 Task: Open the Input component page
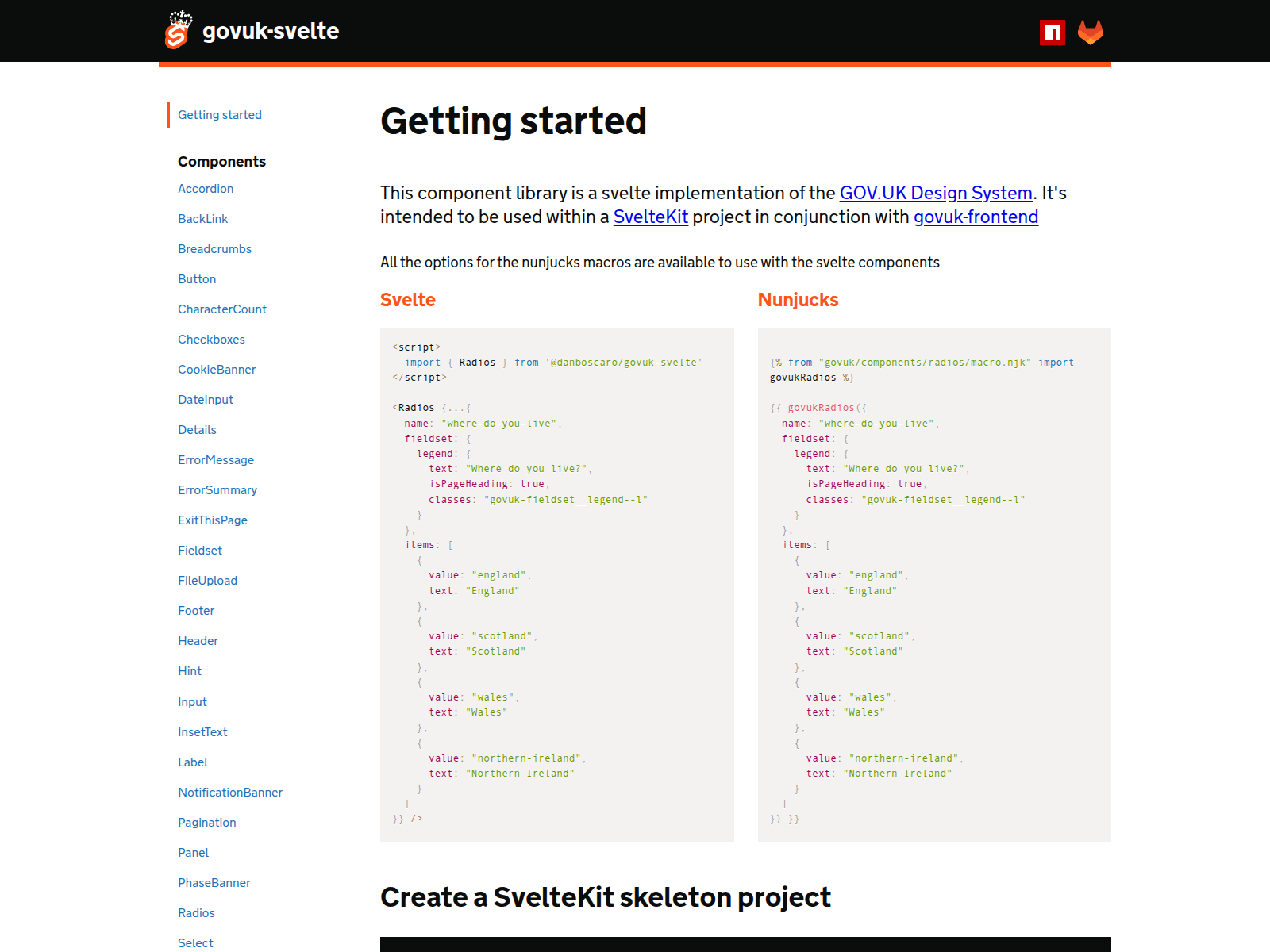click(192, 702)
